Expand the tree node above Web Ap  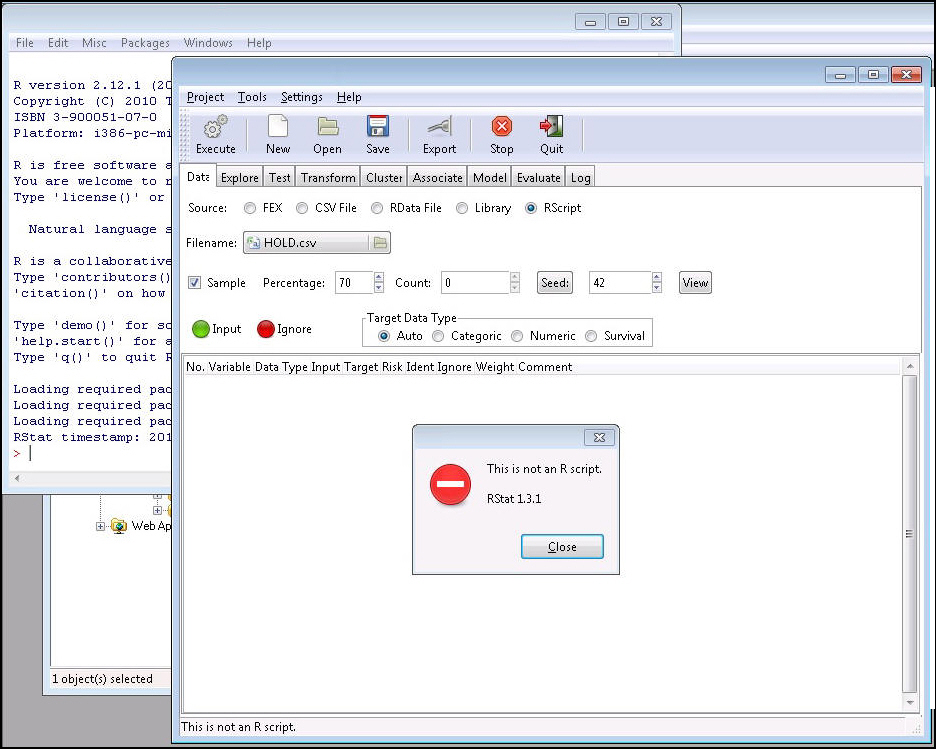(157, 510)
